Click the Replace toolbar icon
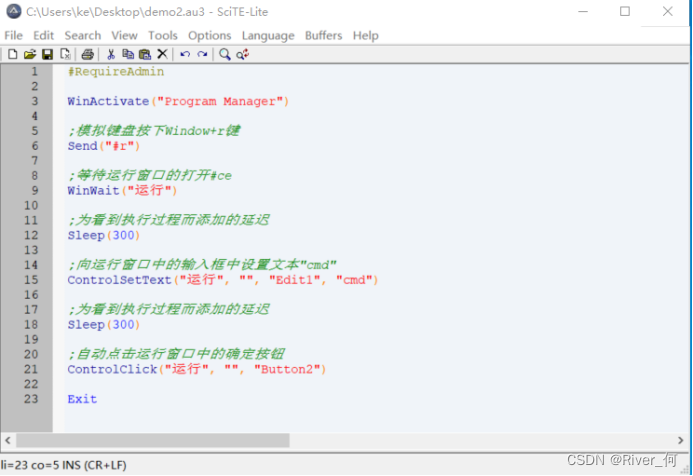This screenshot has height=476, width=693. (243, 54)
